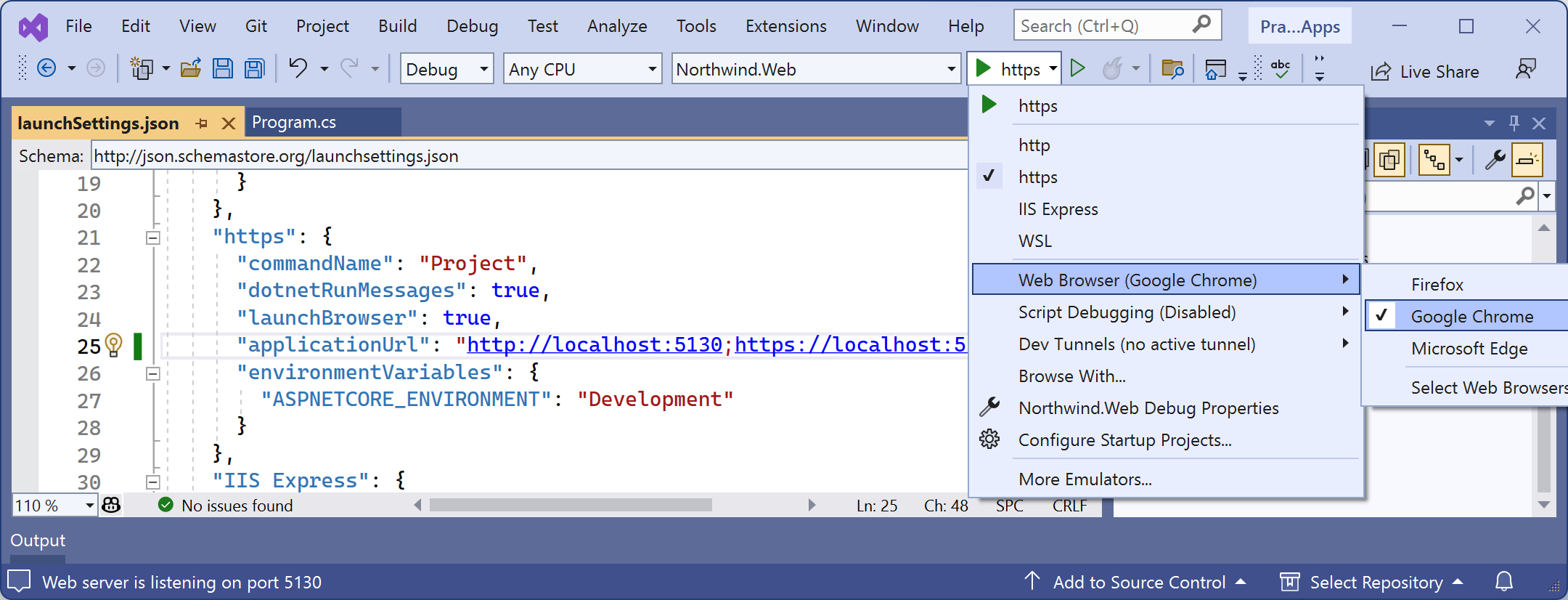Expand the Dev Tunnels submenu

click(1166, 344)
